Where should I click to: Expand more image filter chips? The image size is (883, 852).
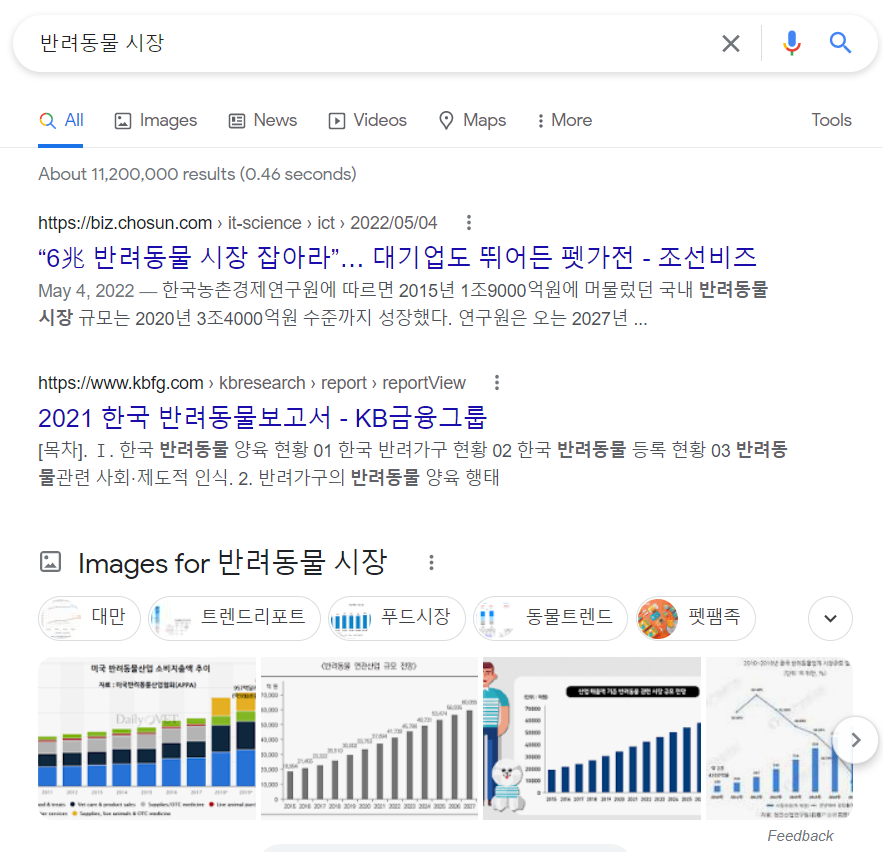click(830, 618)
